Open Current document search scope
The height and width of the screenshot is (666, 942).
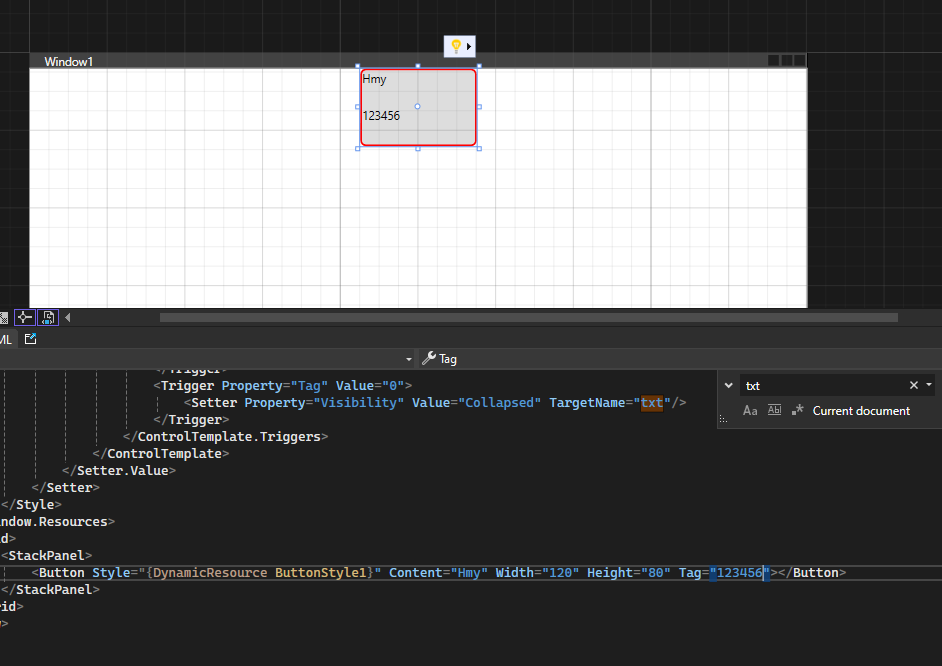click(x=861, y=411)
